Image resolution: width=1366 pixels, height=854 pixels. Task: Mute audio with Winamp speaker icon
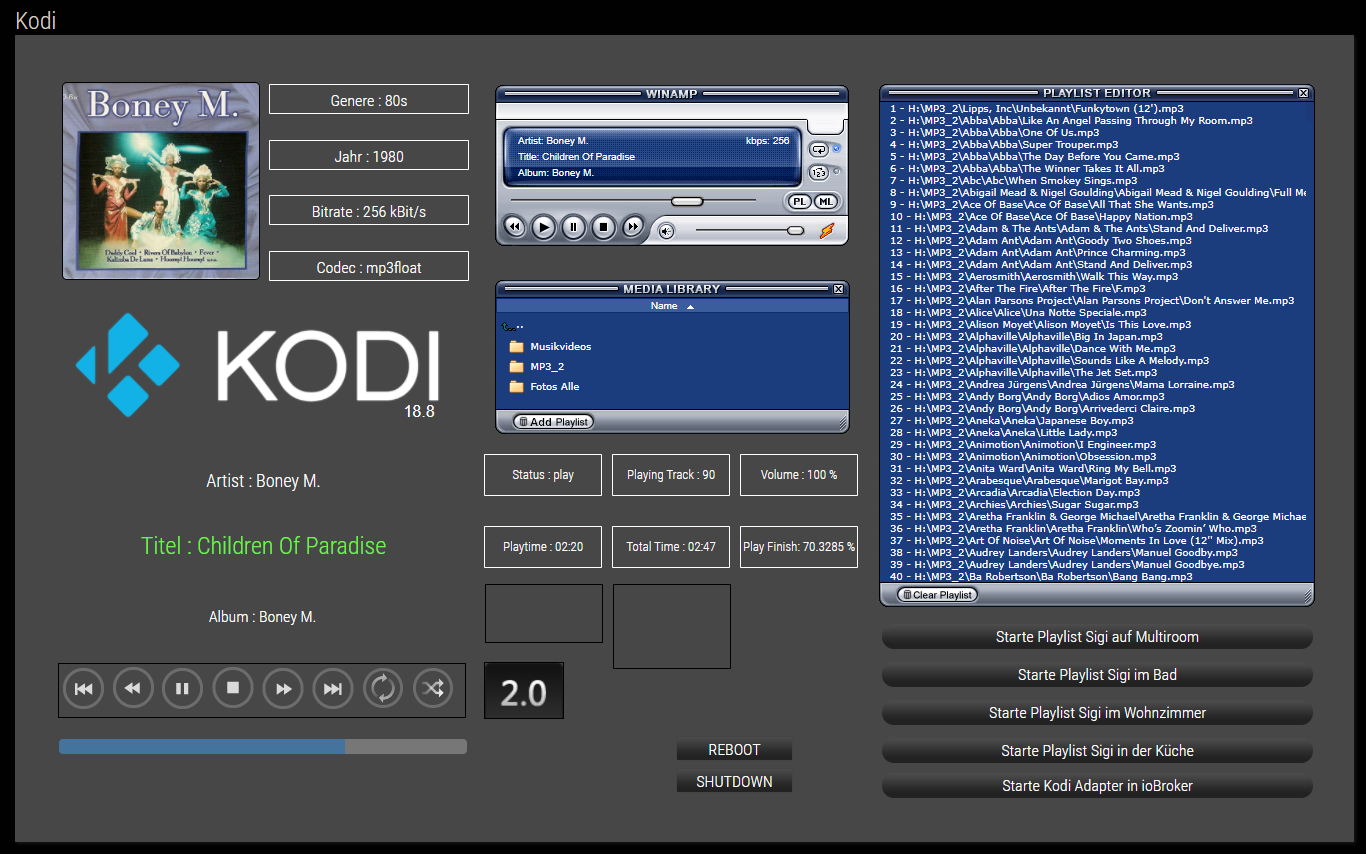(x=666, y=231)
